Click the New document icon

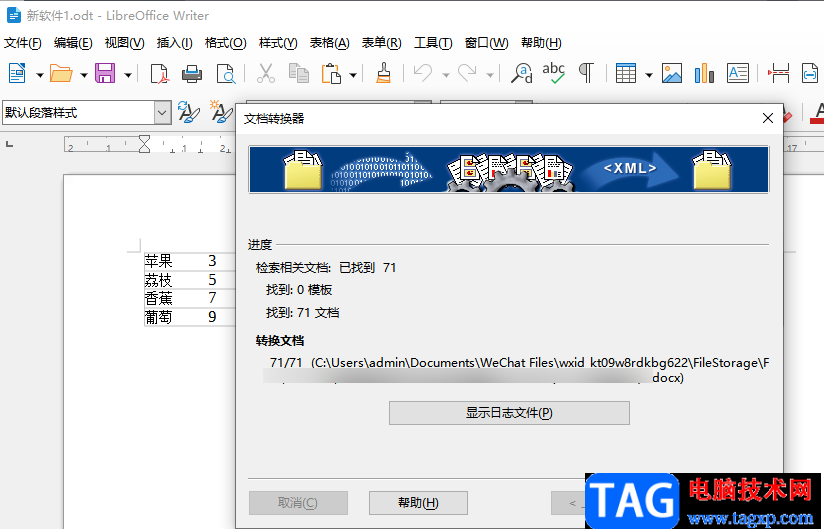[x=17, y=73]
